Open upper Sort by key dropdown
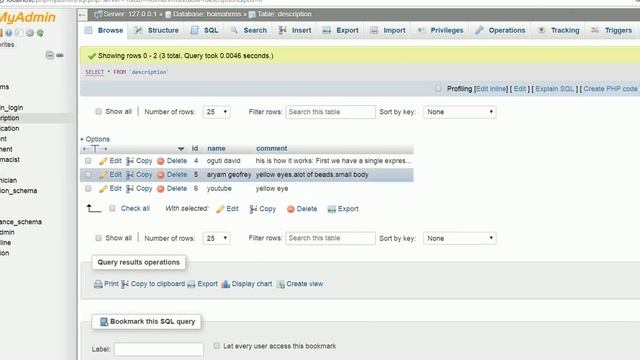This screenshot has width=640, height=360. (460, 112)
